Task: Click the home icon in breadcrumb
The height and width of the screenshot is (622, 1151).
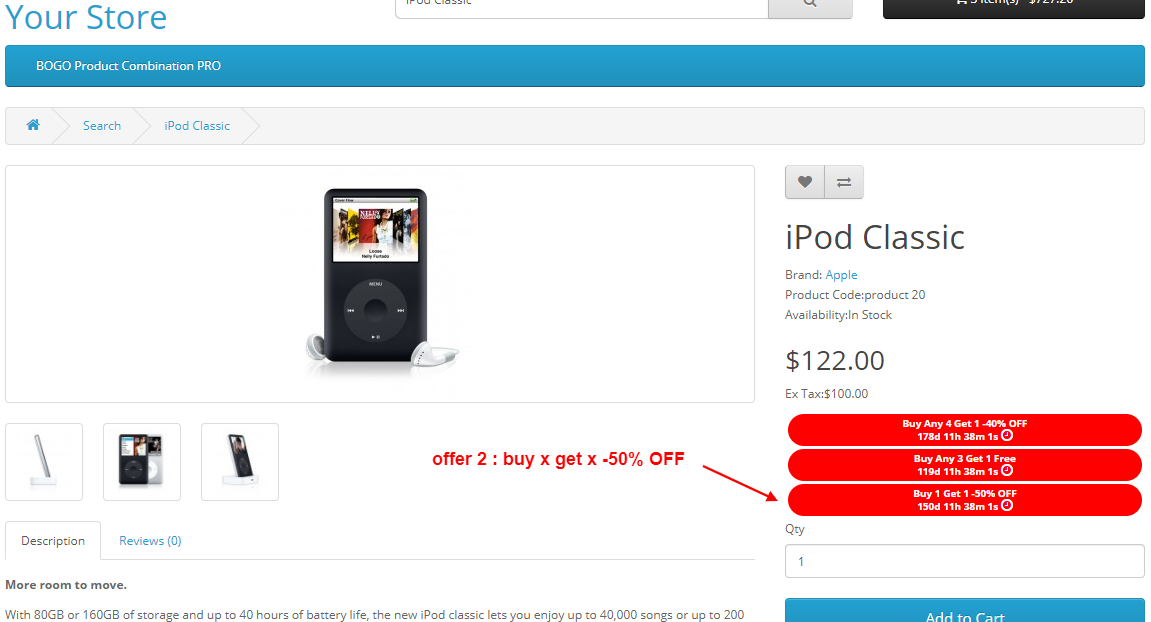Action: pos(33,125)
